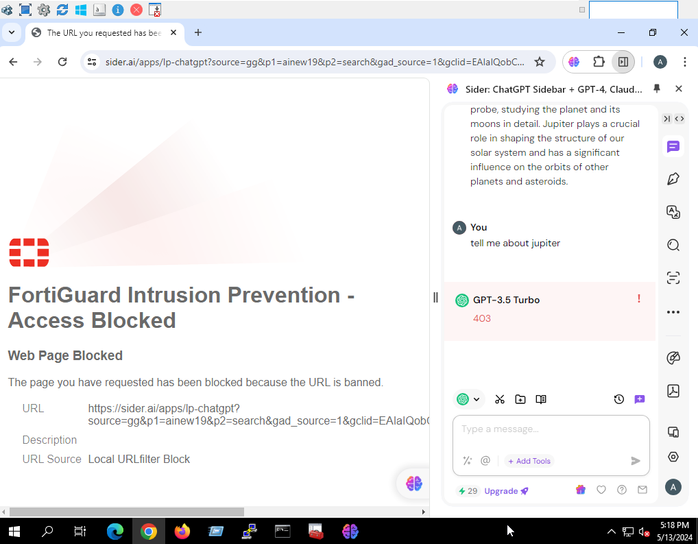Click the red X disconnect icon in VM toolbar
The width and height of the screenshot is (698, 544).
(x=136, y=9)
